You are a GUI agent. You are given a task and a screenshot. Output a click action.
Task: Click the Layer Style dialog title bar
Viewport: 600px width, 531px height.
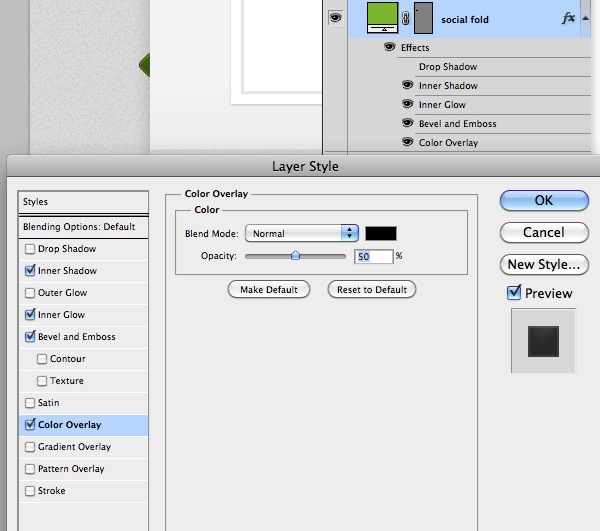305,166
